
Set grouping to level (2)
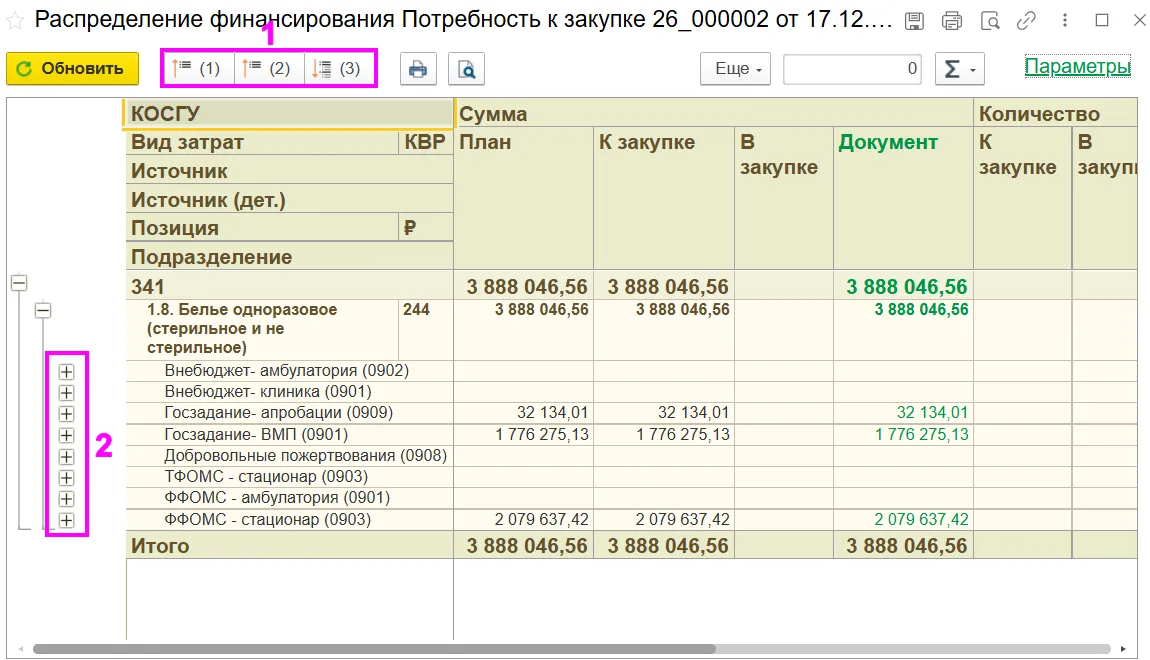point(268,69)
